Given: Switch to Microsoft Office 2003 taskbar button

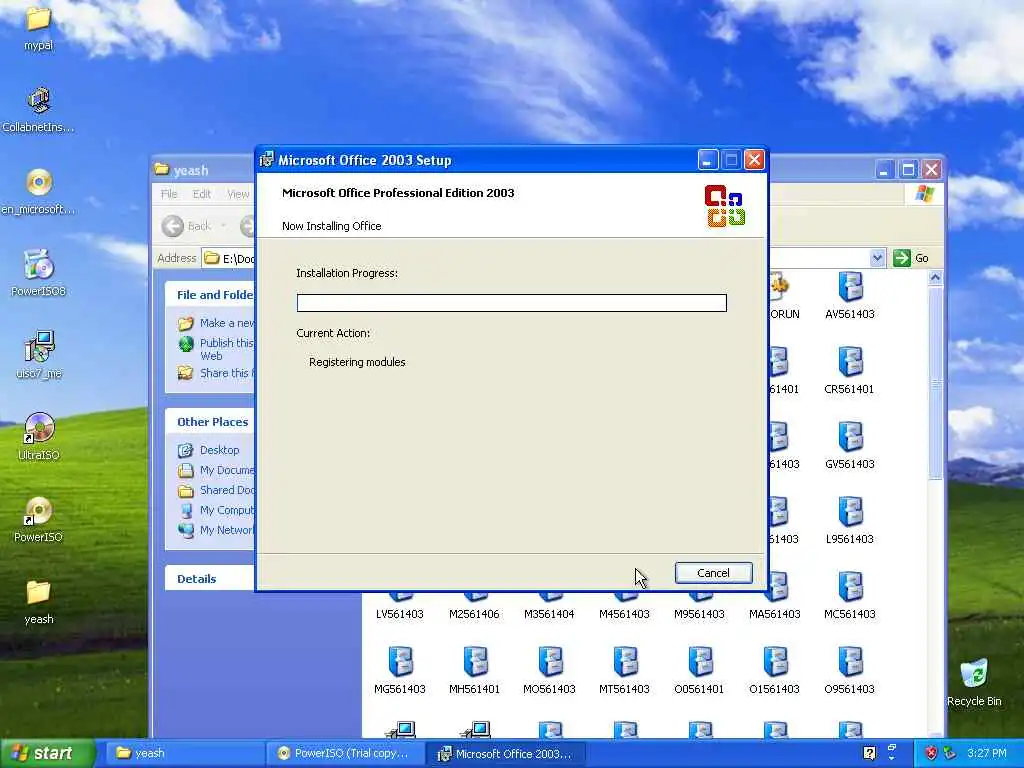Looking at the screenshot, I should tap(506, 753).
